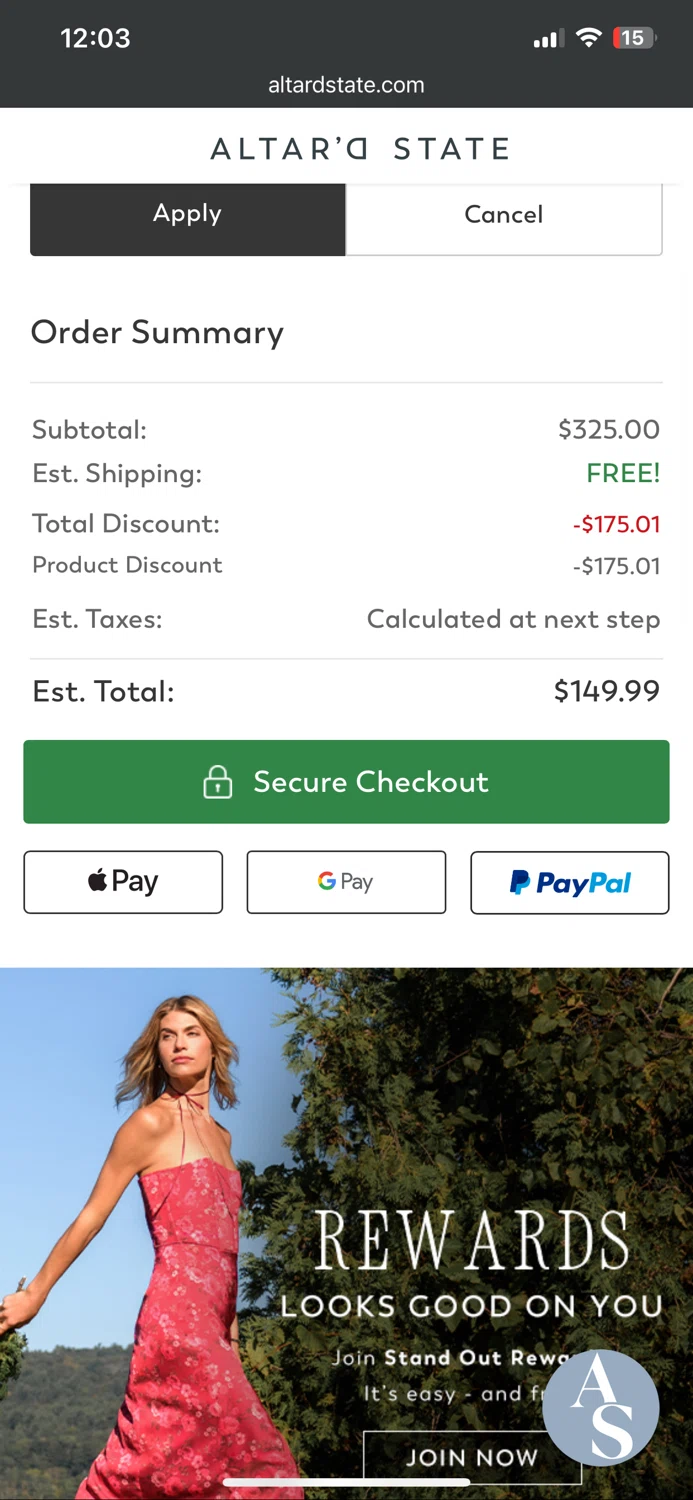Screen dimensions: 693x1500
Task: Tap Secure Checkout to proceed
Action: [345, 781]
